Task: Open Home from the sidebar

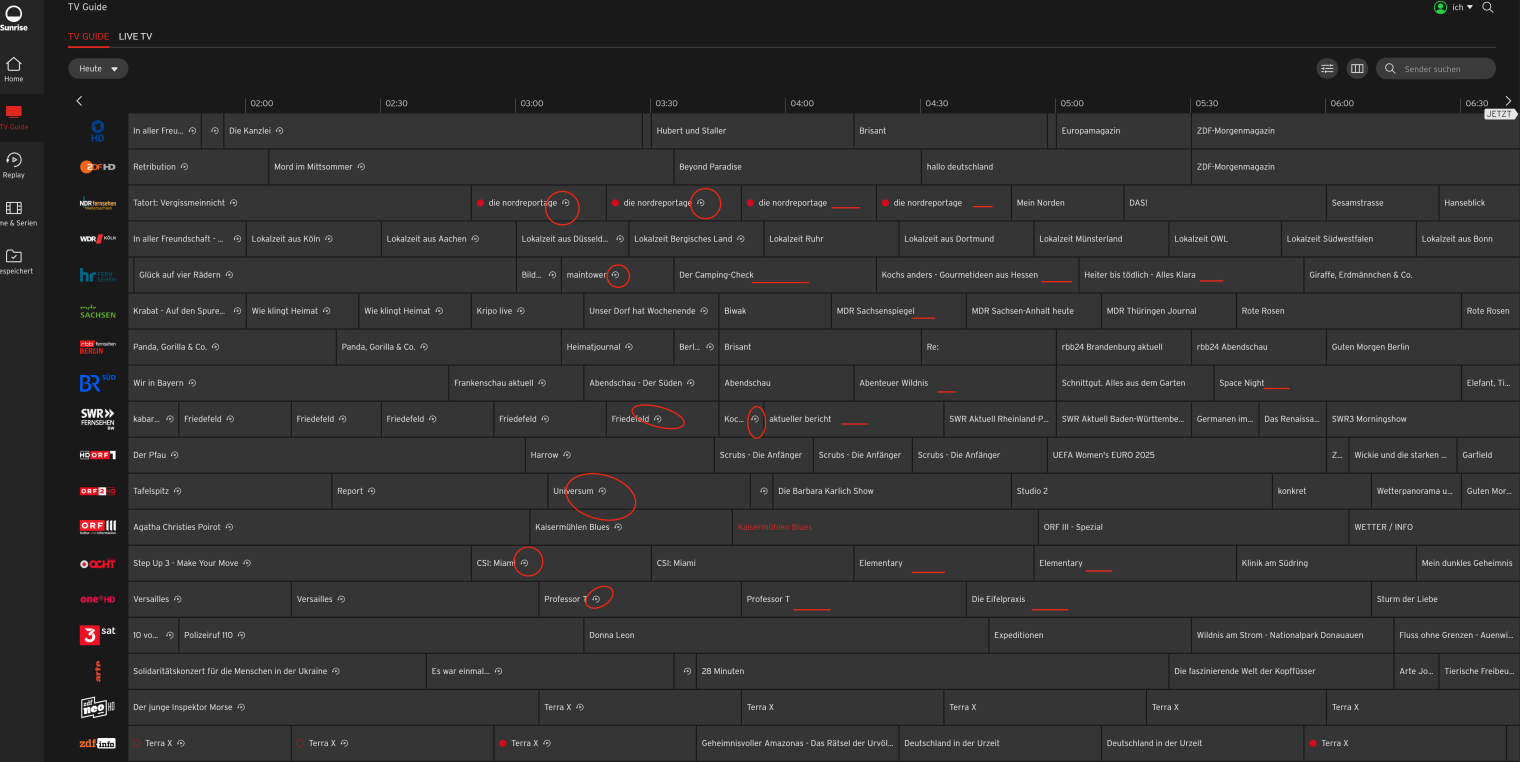Action: click(x=13, y=68)
